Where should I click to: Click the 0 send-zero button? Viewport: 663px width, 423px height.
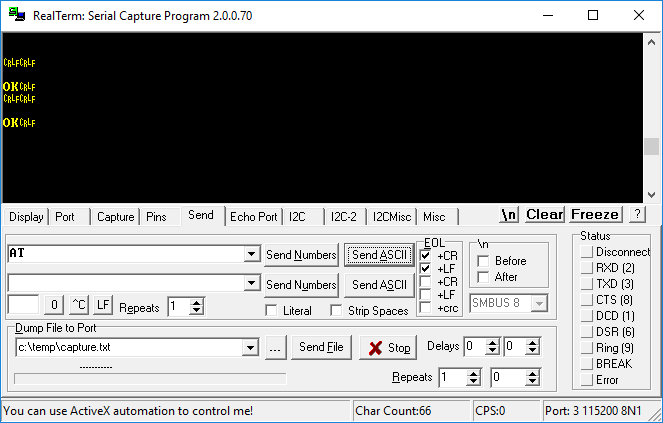pyautogui.click(x=54, y=305)
